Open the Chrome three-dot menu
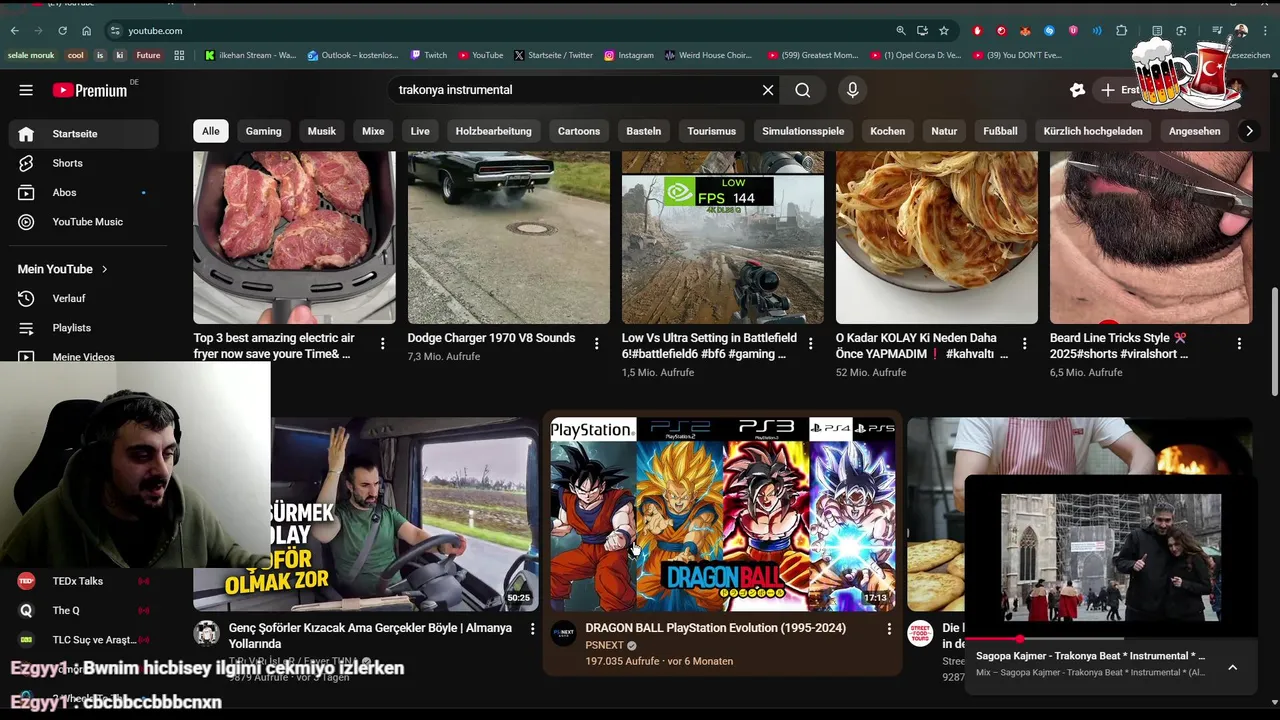1280x720 pixels. pyautogui.click(x=1263, y=31)
